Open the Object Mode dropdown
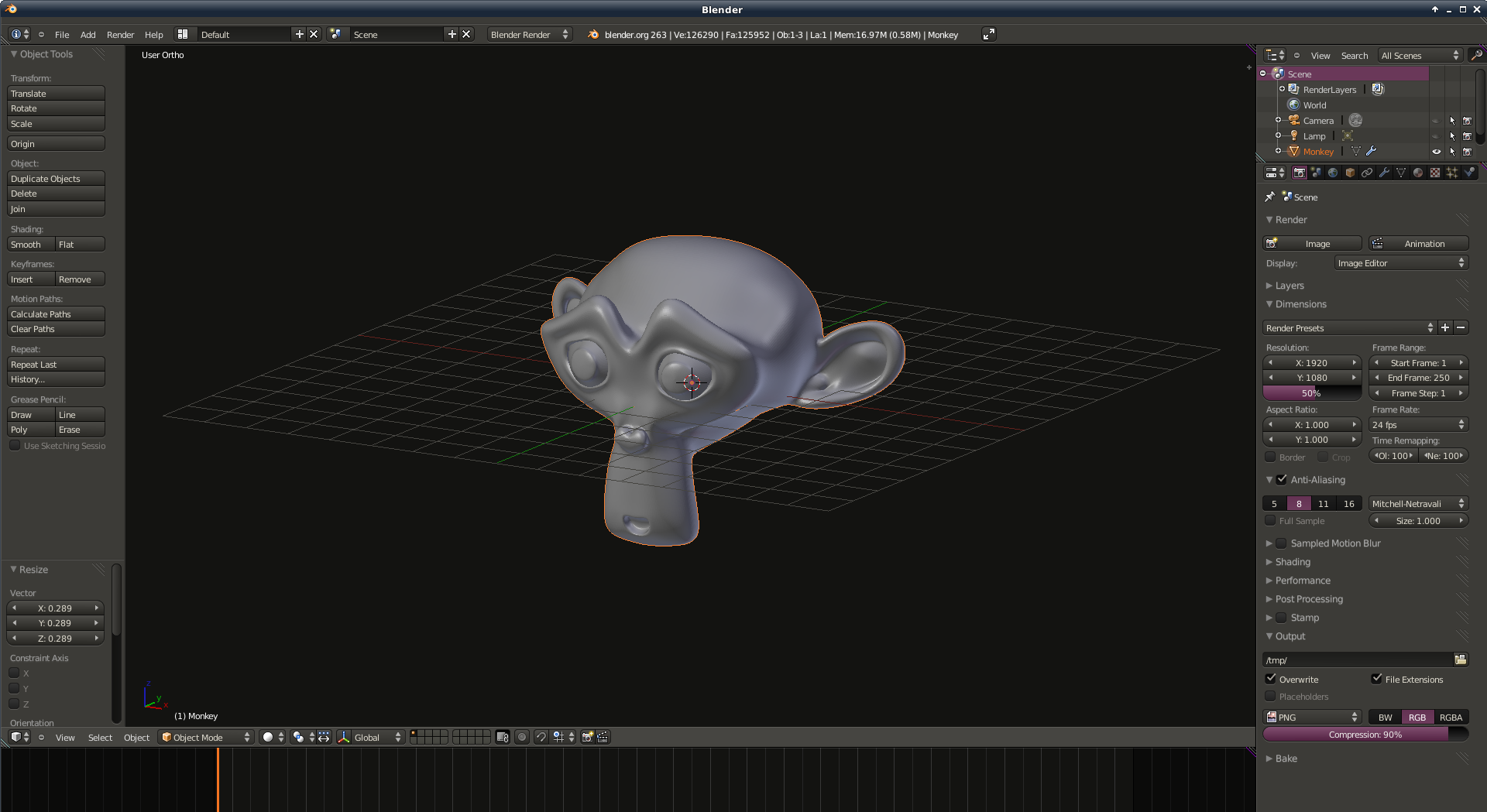This screenshot has width=1487, height=812. tap(205, 737)
